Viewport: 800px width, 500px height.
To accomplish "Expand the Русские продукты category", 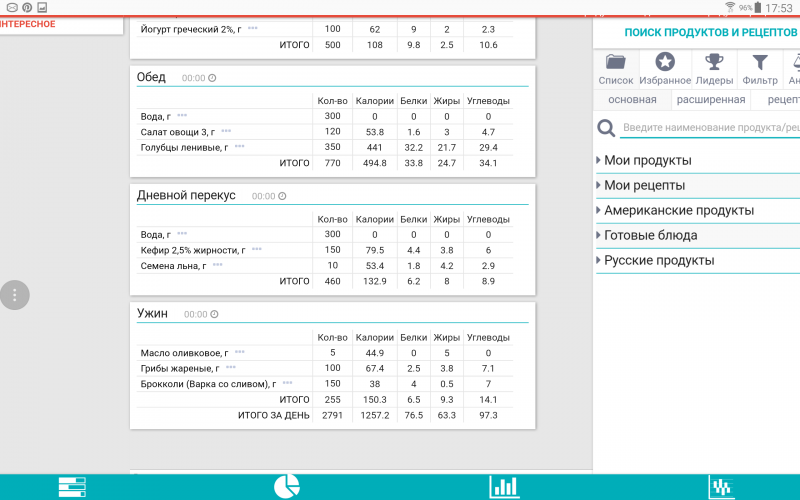I will tap(658, 261).
